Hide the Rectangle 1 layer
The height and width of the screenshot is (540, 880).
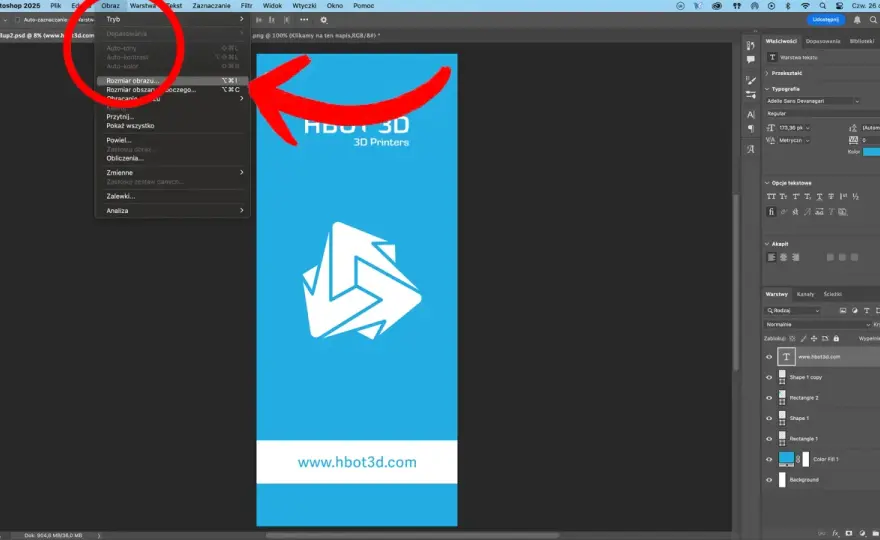pos(769,439)
